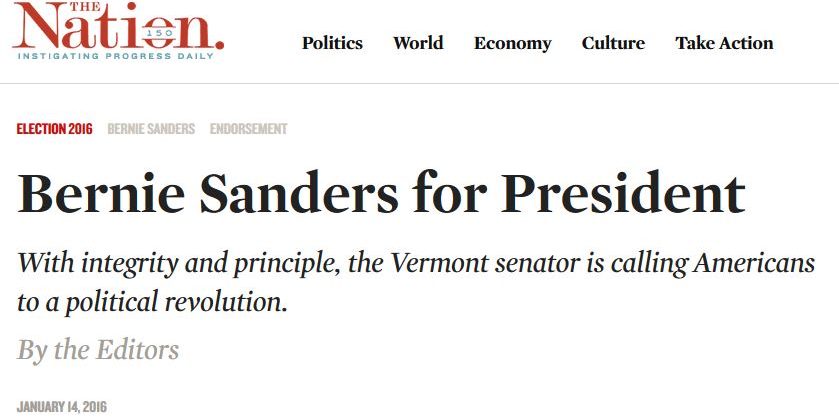
Task: Open the Economy menu item
Action: tap(512, 43)
